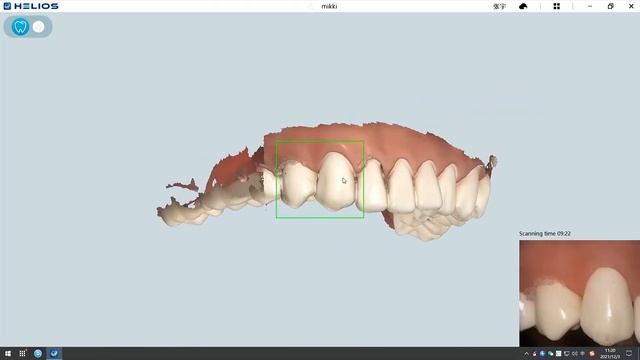Minimize the Helios window
The width and height of the screenshot is (640, 360).
[x=590, y=6]
